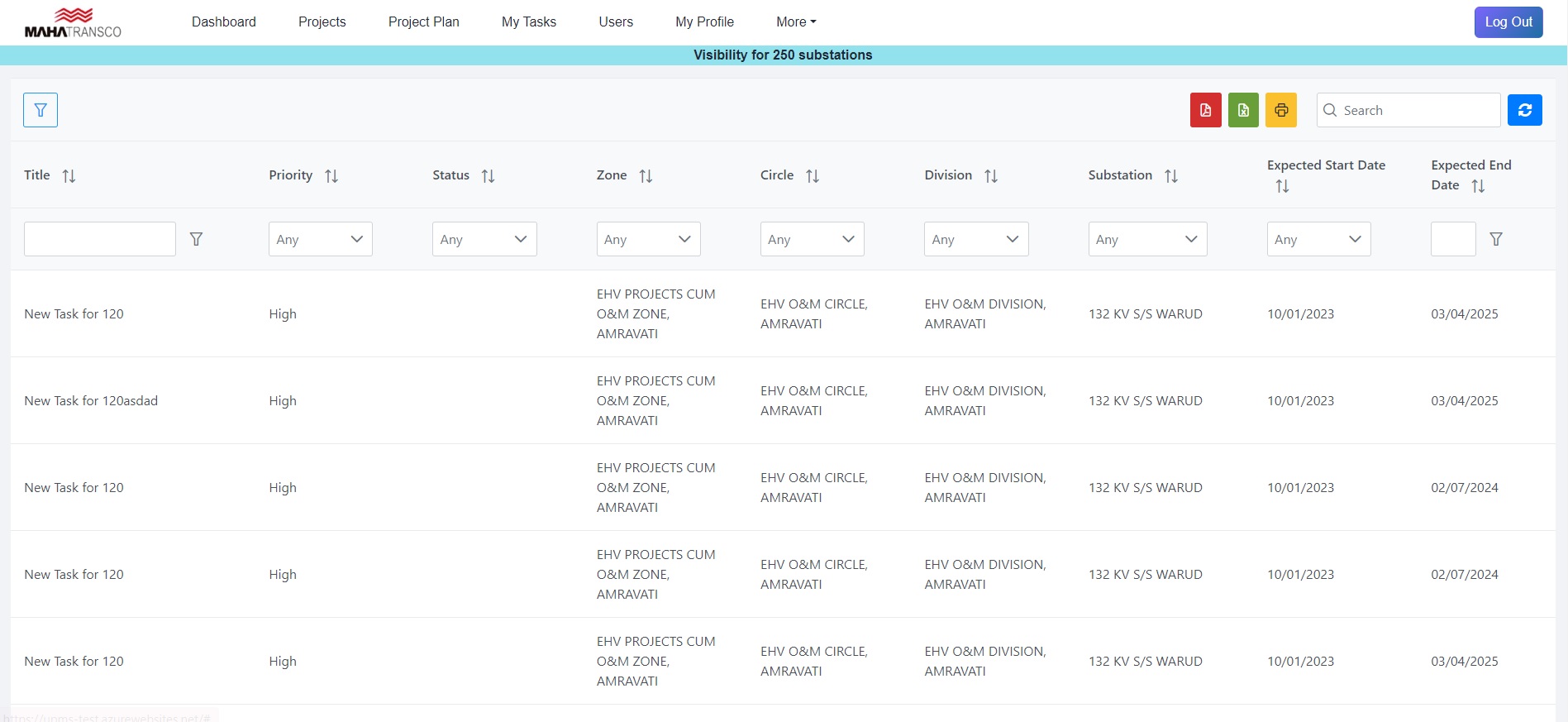Export table to Excel
Viewport: 1568px width, 722px height.
pyautogui.click(x=1243, y=110)
